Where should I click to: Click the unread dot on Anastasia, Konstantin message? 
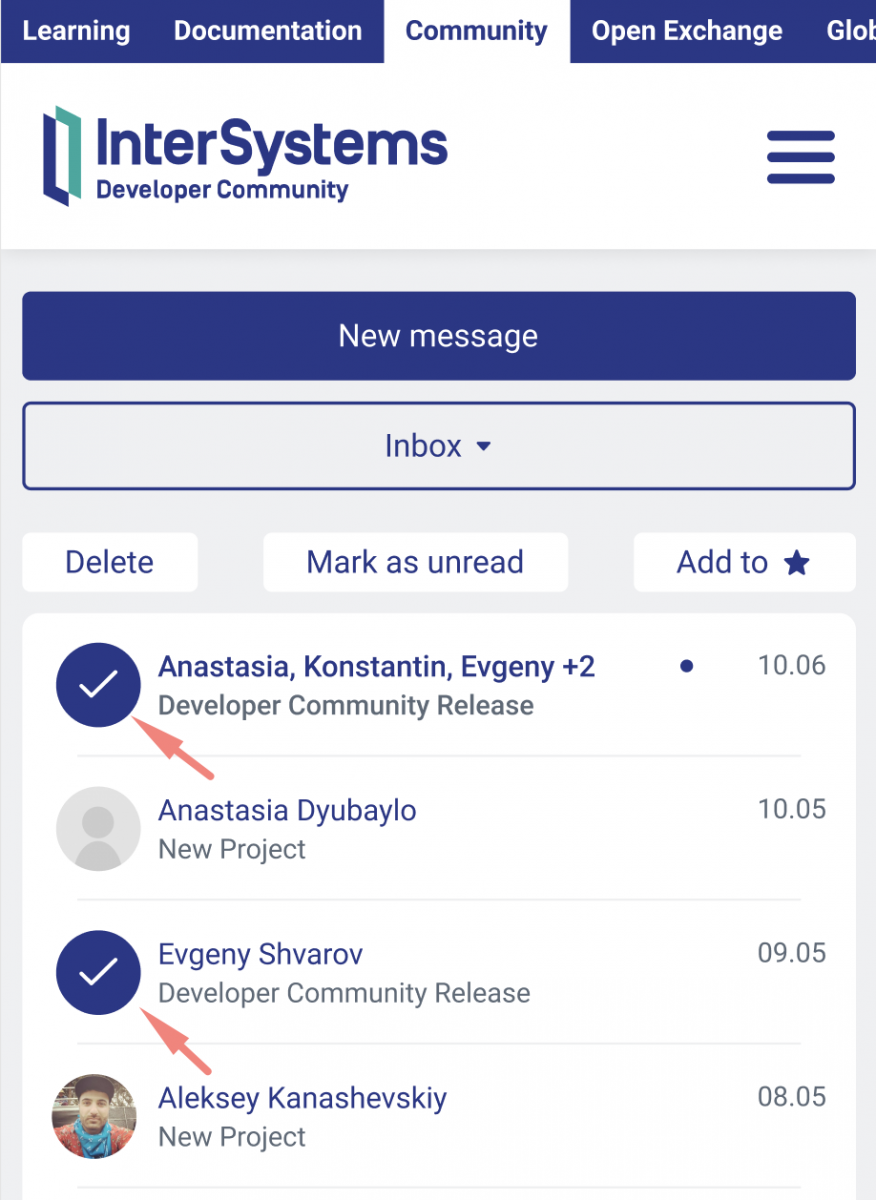(x=686, y=666)
